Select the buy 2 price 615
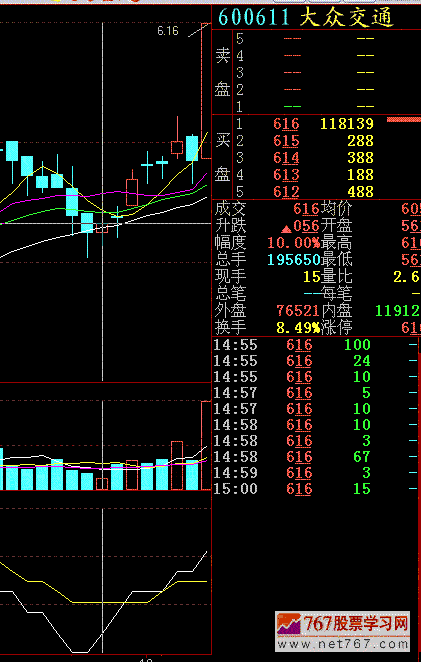 coord(286,141)
